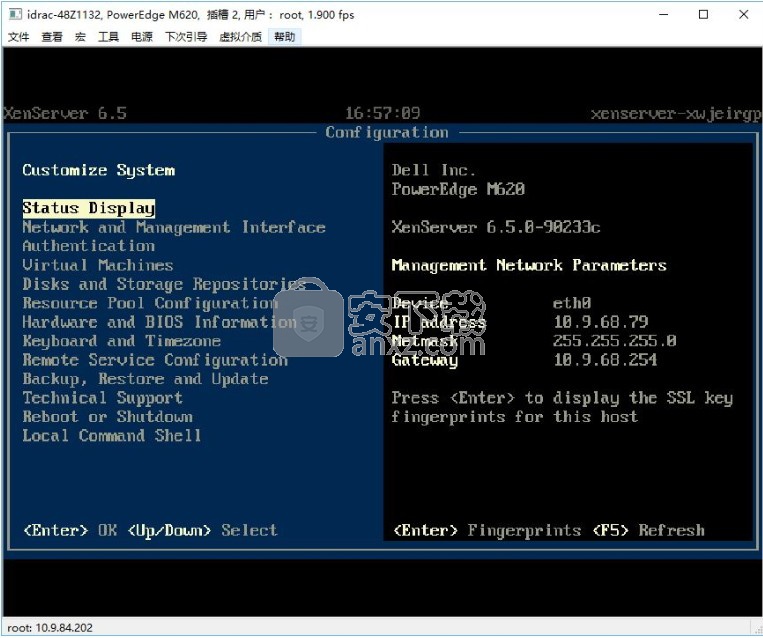Click the <Enter> OK hint
Viewport: 763px width, 638px height.
tap(71, 530)
